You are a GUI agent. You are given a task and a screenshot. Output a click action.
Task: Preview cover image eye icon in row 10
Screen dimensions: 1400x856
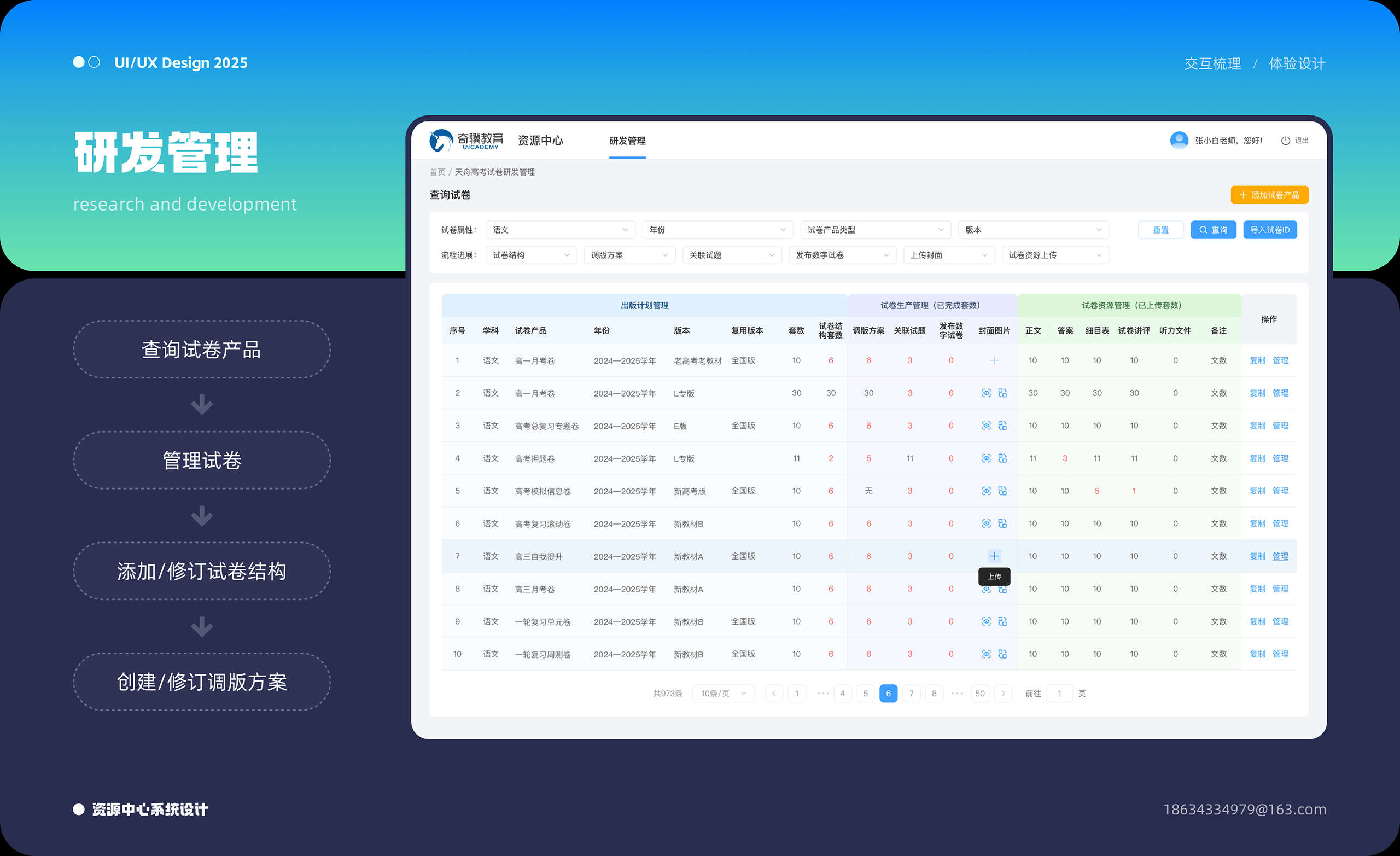click(986, 654)
